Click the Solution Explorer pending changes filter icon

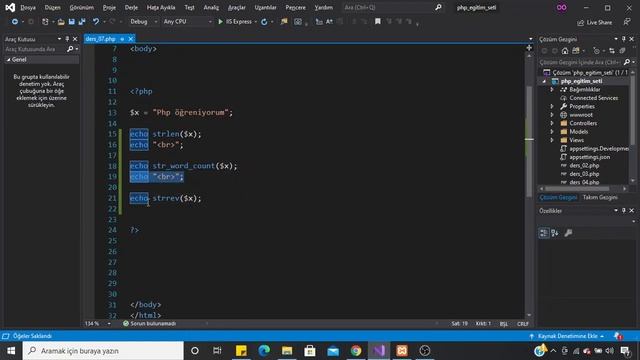[x=596, y=51]
